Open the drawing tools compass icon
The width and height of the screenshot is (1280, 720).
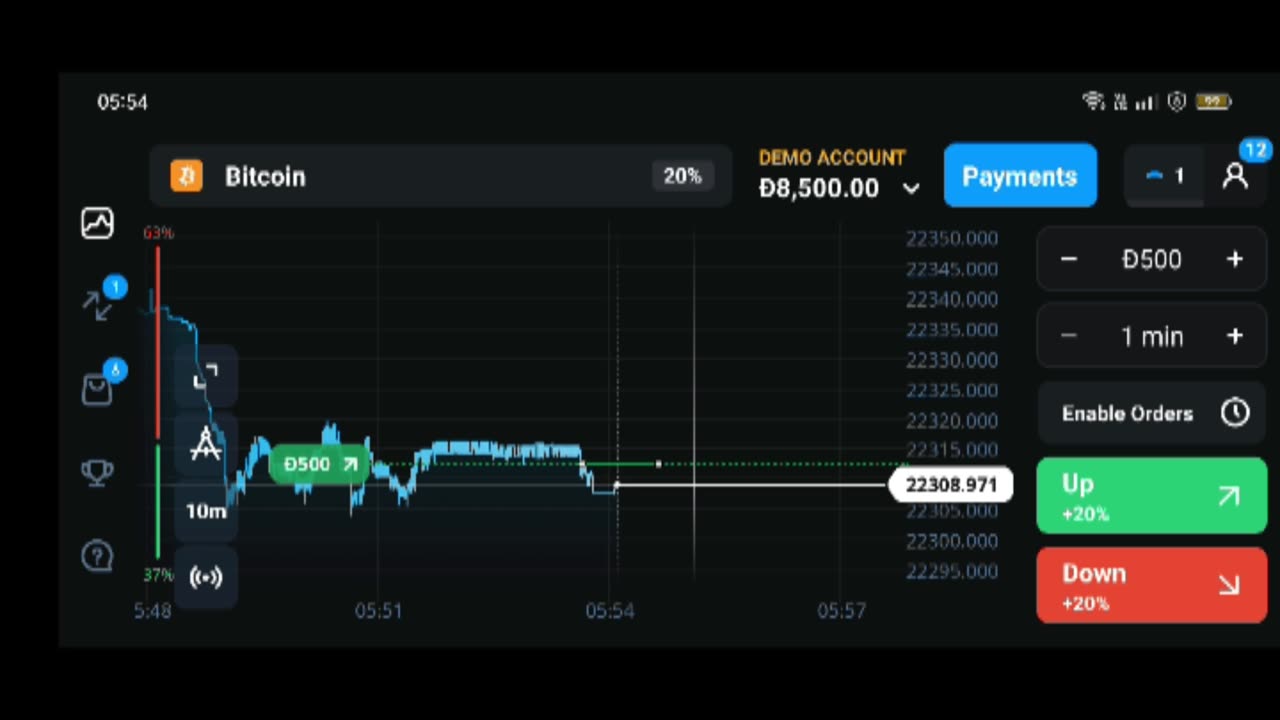(x=206, y=444)
